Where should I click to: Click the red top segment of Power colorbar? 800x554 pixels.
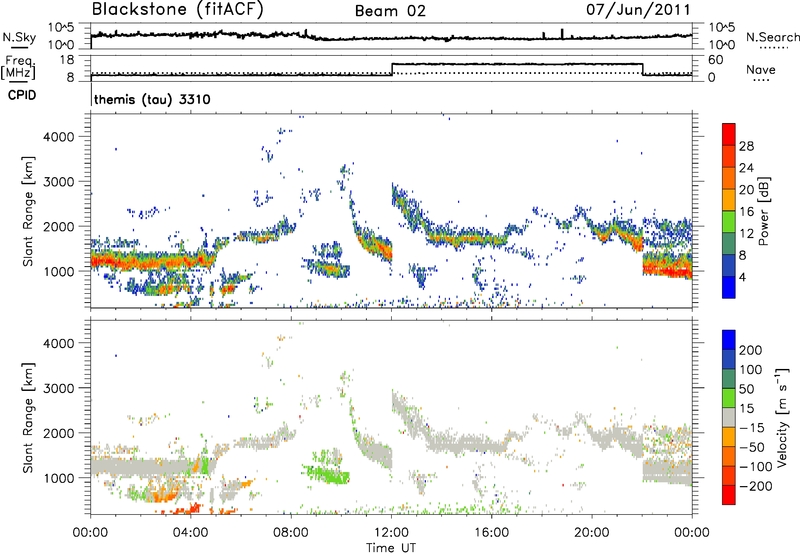pyautogui.click(x=729, y=134)
